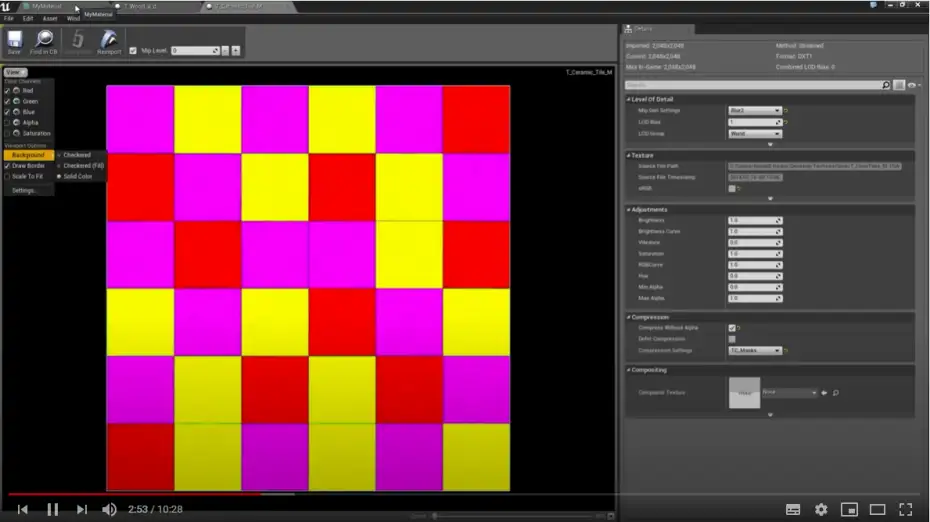Select Checkered (Fill) background option
This screenshot has width=930, height=522.
(81, 166)
